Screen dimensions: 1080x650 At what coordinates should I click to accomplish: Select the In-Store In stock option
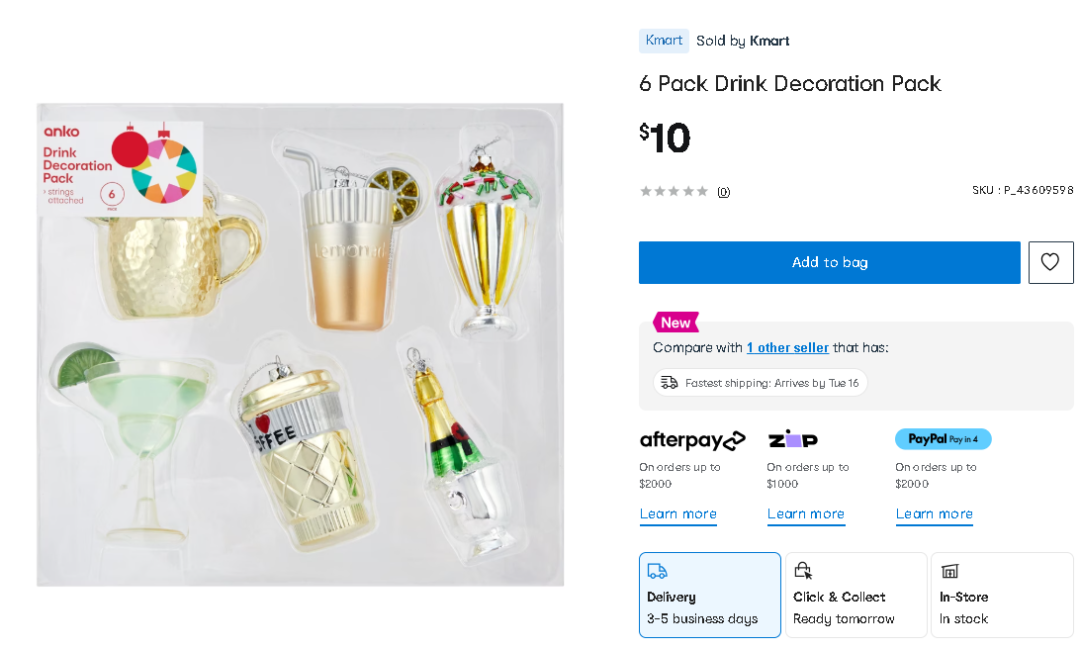1002,595
